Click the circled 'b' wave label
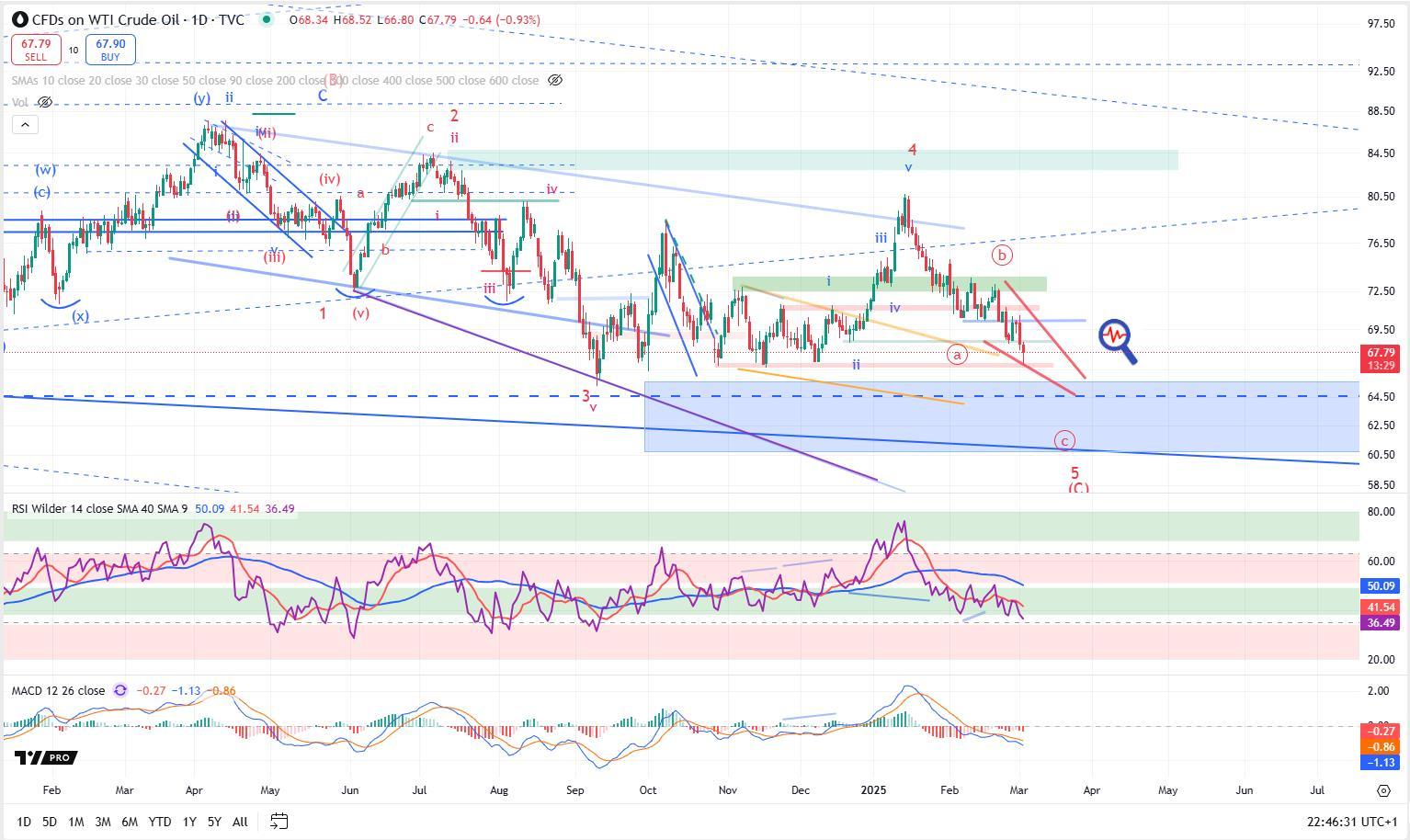Screen dimensions: 1410x840 tap(1002, 255)
